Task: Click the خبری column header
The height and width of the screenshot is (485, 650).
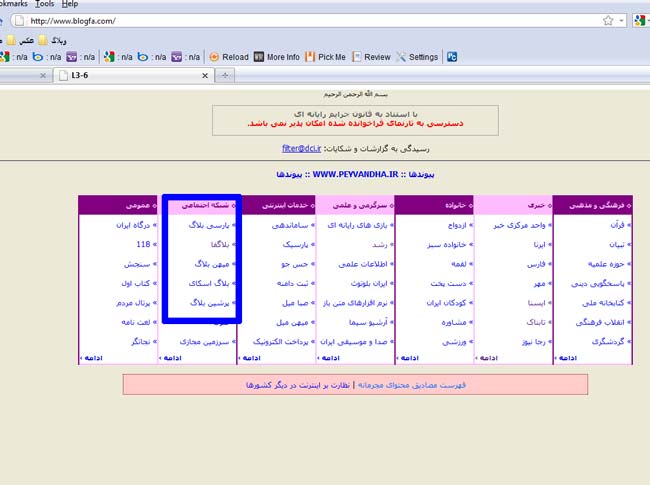Action: (513, 205)
